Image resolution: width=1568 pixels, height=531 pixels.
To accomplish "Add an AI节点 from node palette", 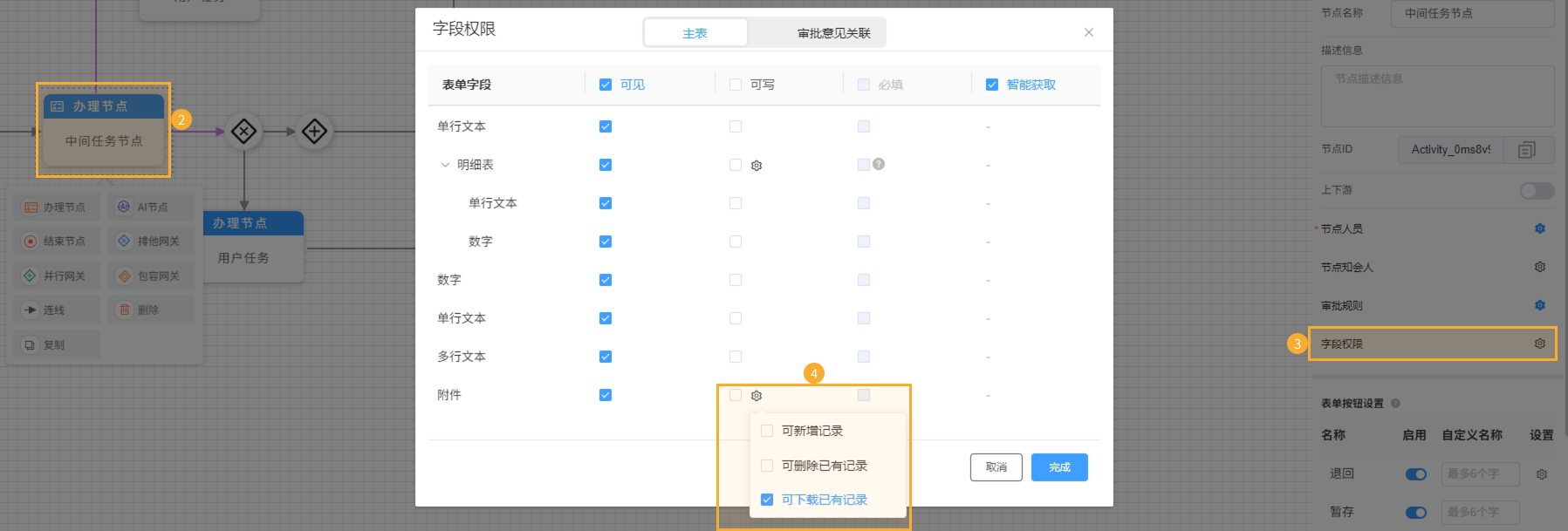I will (x=151, y=208).
